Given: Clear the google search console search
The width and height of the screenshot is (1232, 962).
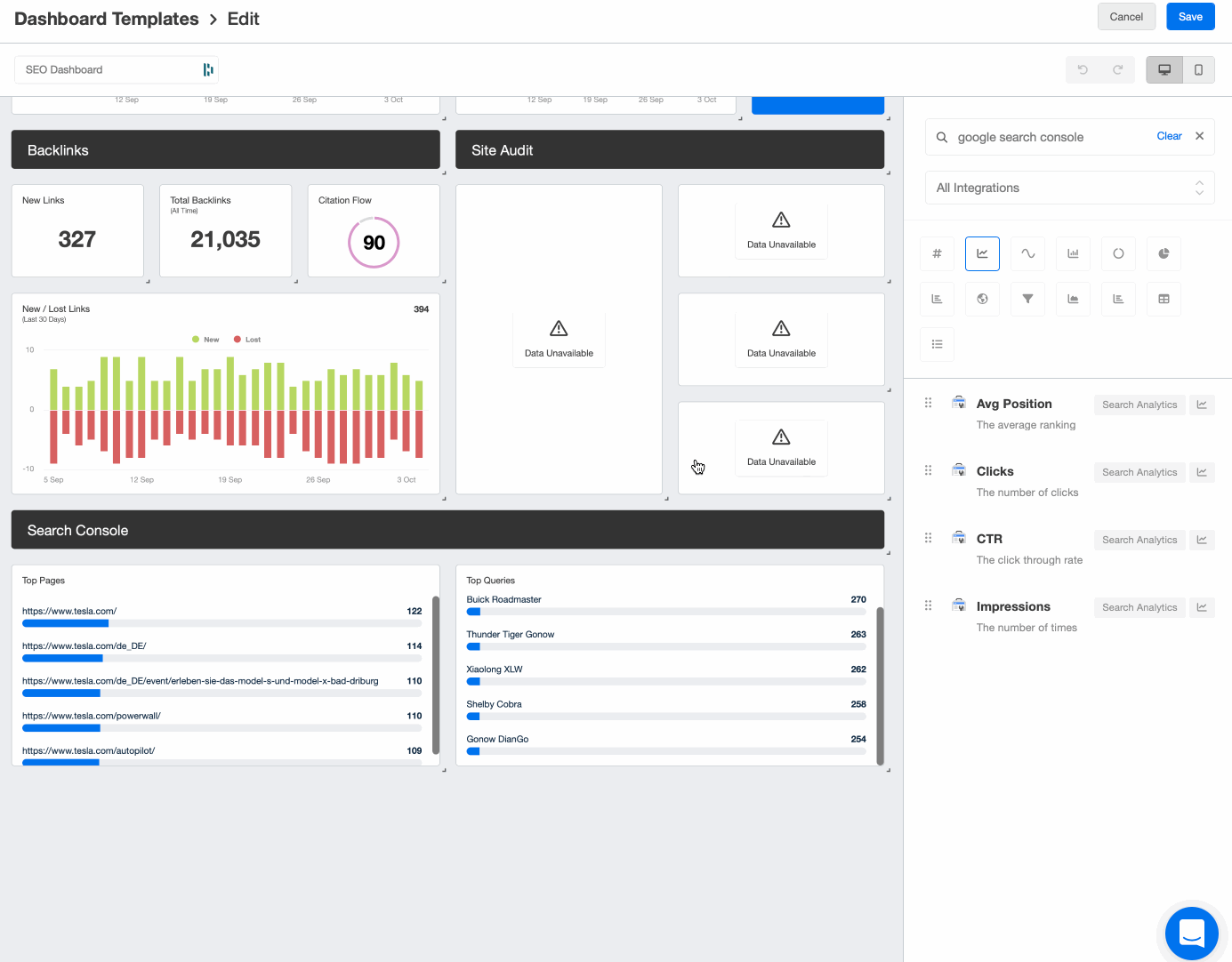Looking at the screenshot, I should pyautogui.click(x=1169, y=136).
